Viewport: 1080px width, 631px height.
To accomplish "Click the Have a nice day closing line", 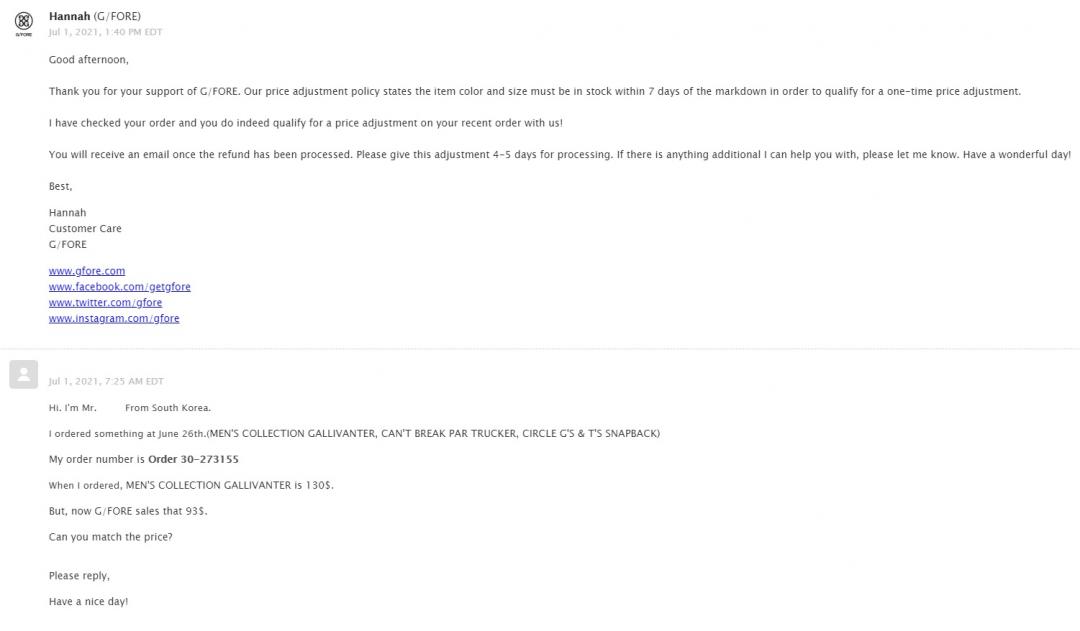I will tap(88, 601).
